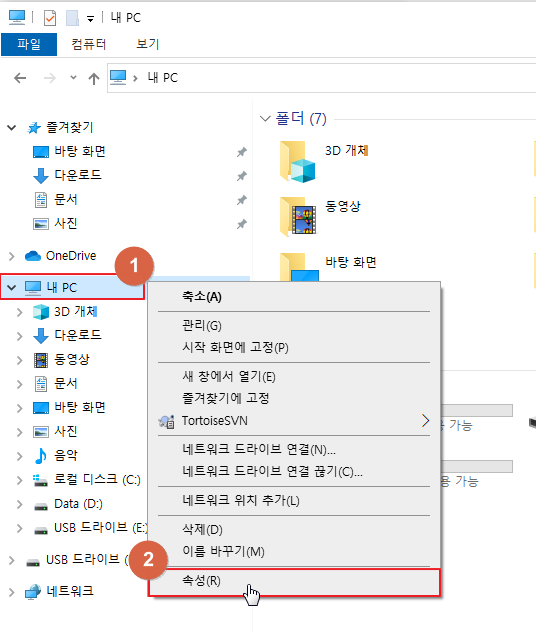The image size is (536, 633).
Task: Click the pin icon next to 다운로드
Action: (x=241, y=176)
